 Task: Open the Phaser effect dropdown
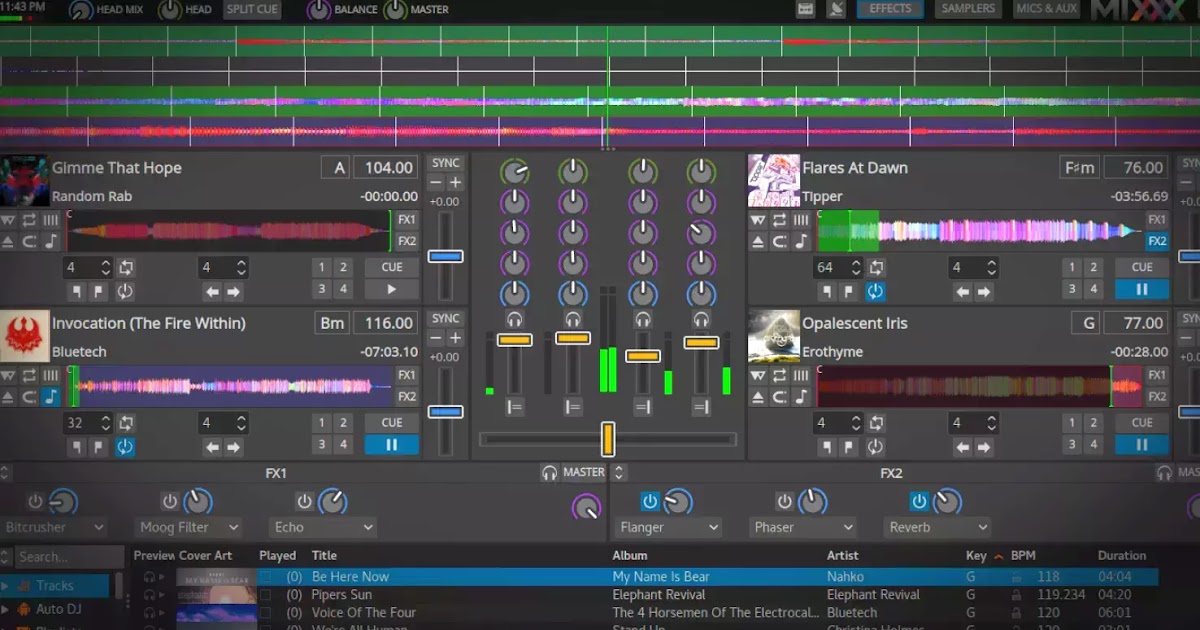[802, 527]
